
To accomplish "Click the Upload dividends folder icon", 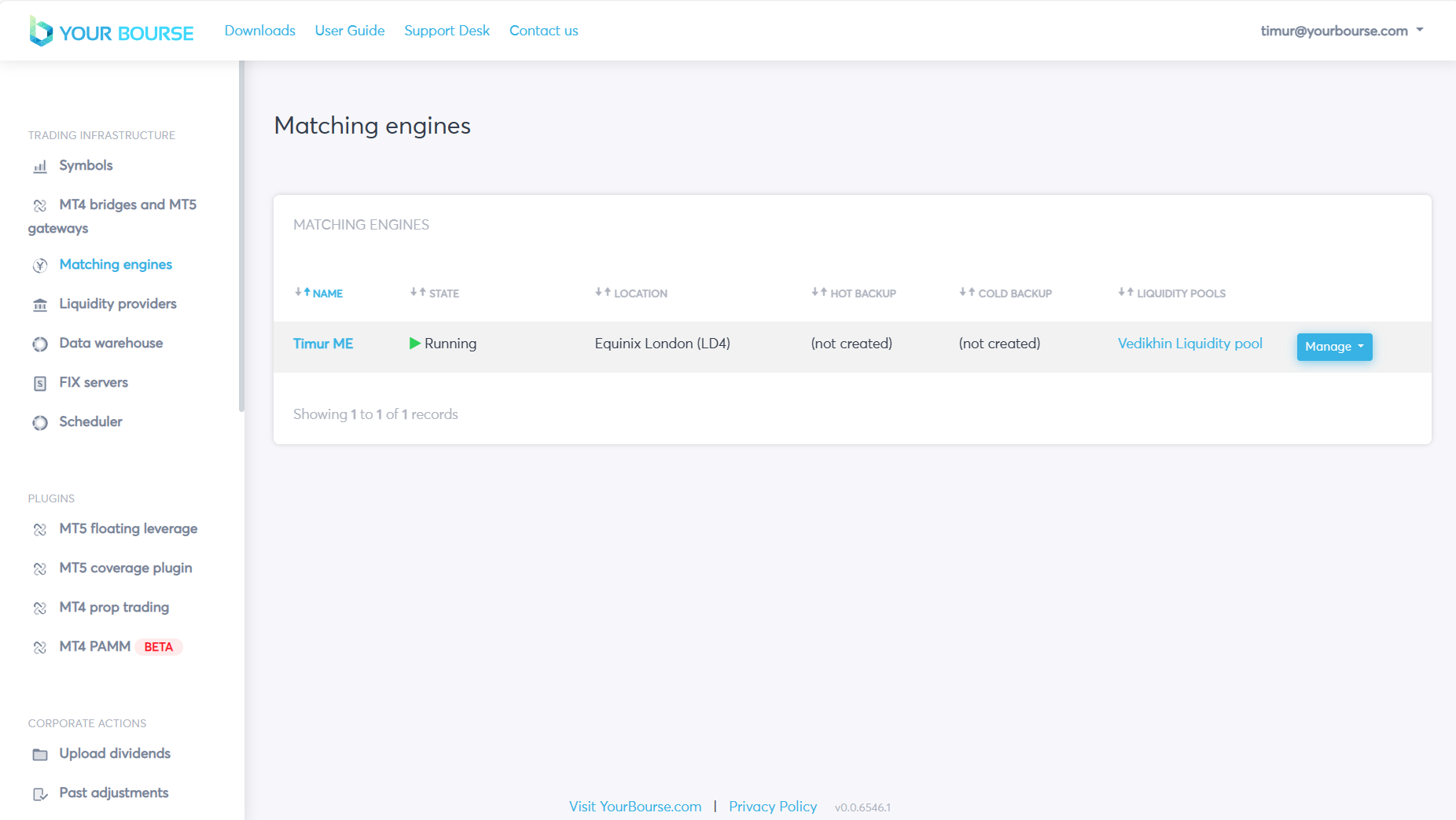I will point(40,755).
